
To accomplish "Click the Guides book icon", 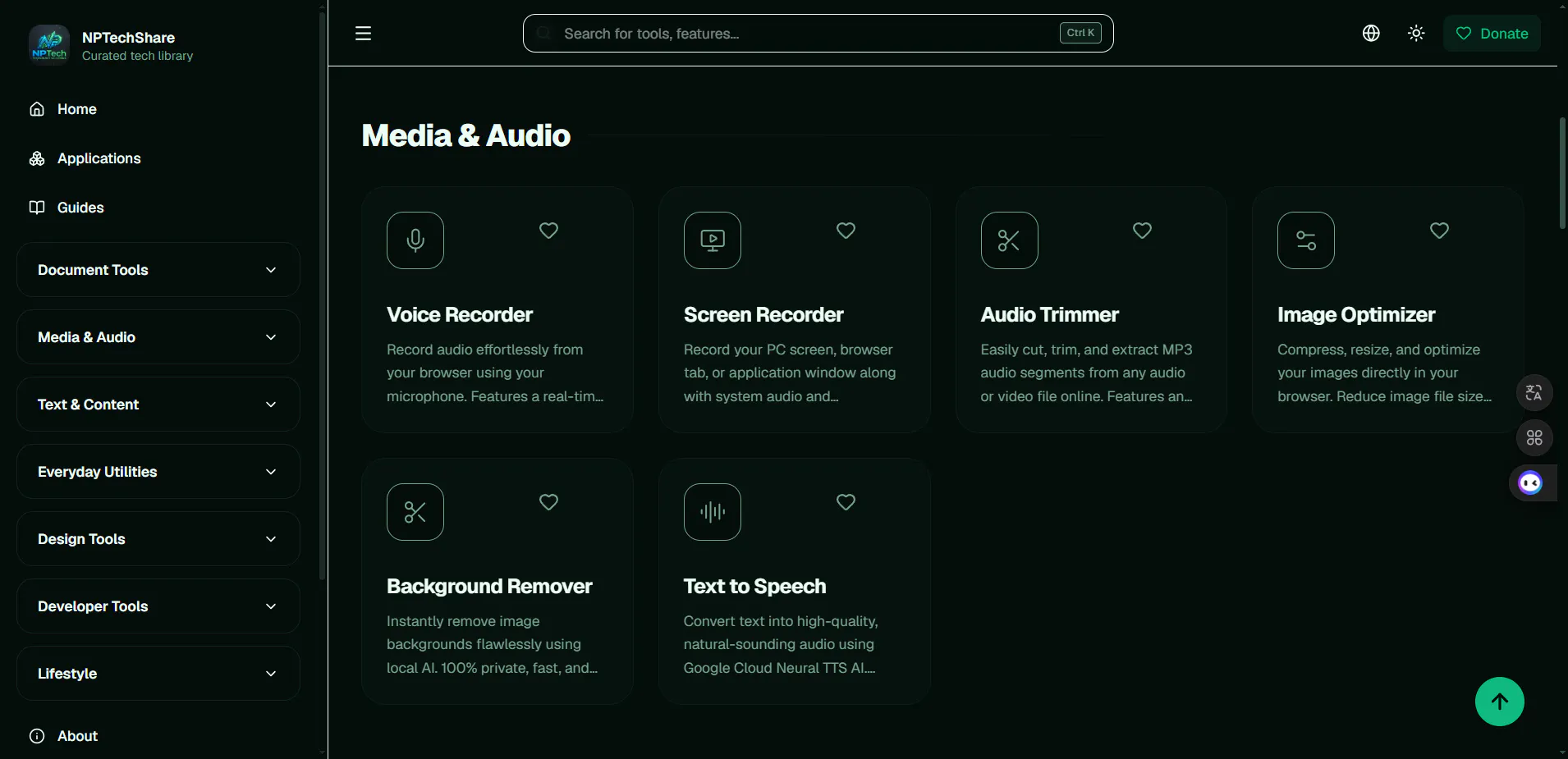I will click(37, 208).
